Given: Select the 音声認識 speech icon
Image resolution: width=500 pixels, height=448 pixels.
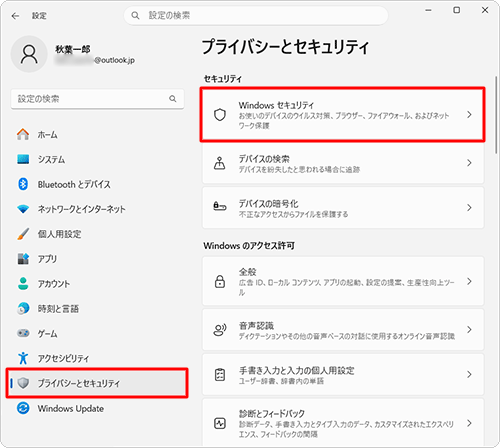Looking at the screenshot, I should 220,330.
